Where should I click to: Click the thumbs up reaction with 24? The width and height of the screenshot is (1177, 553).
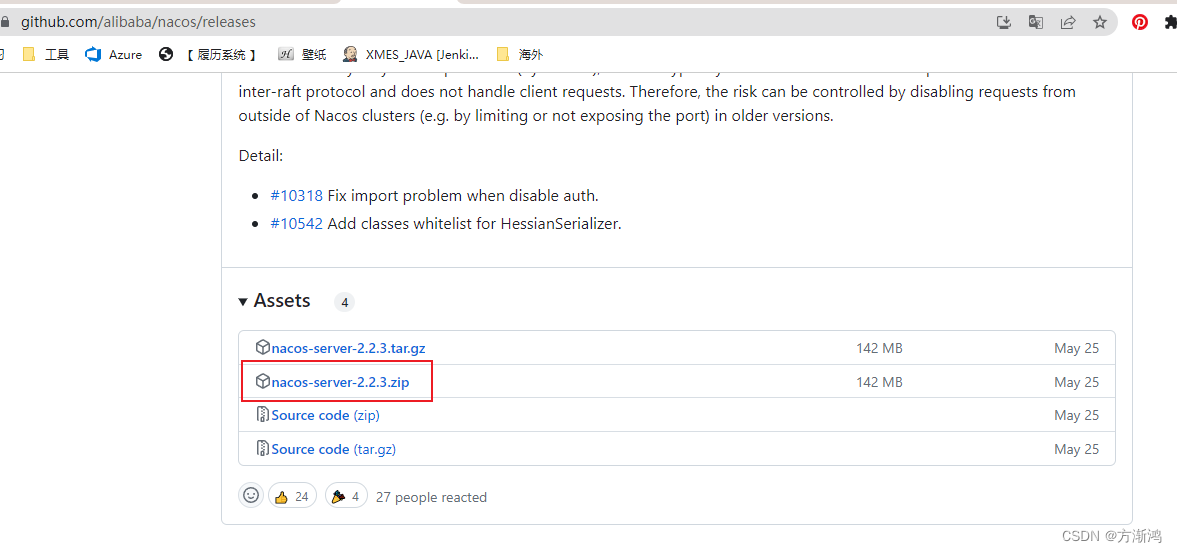click(x=292, y=497)
